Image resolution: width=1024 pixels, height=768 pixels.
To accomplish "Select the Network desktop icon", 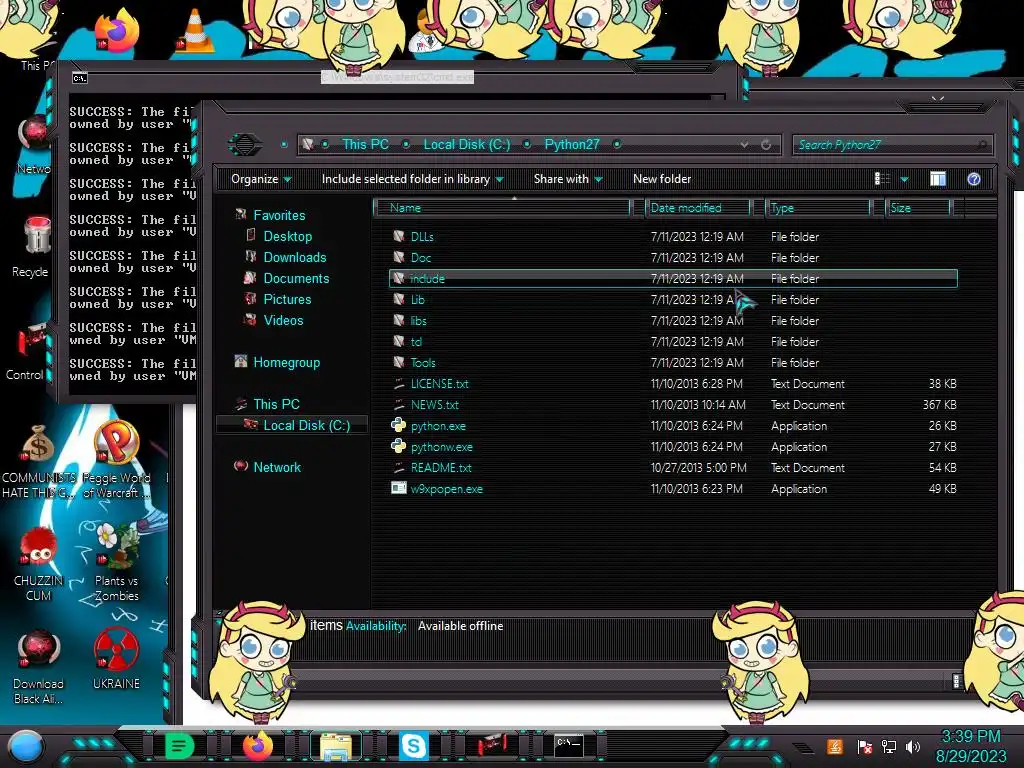I will click(35, 135).
